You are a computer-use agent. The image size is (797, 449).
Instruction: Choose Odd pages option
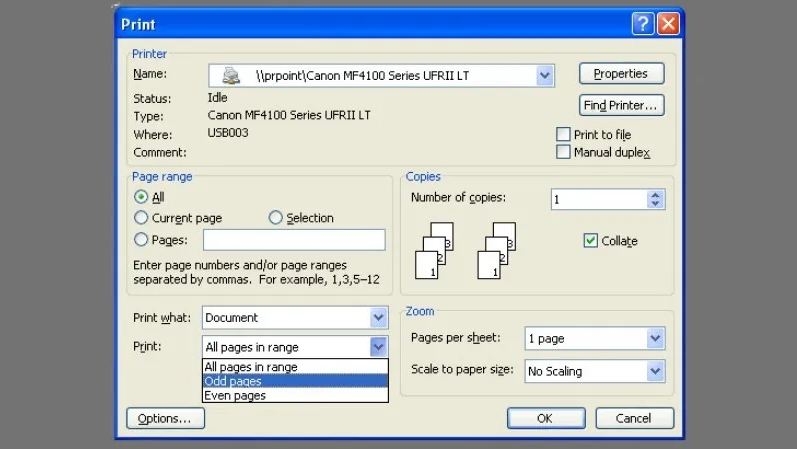(295, 381)
